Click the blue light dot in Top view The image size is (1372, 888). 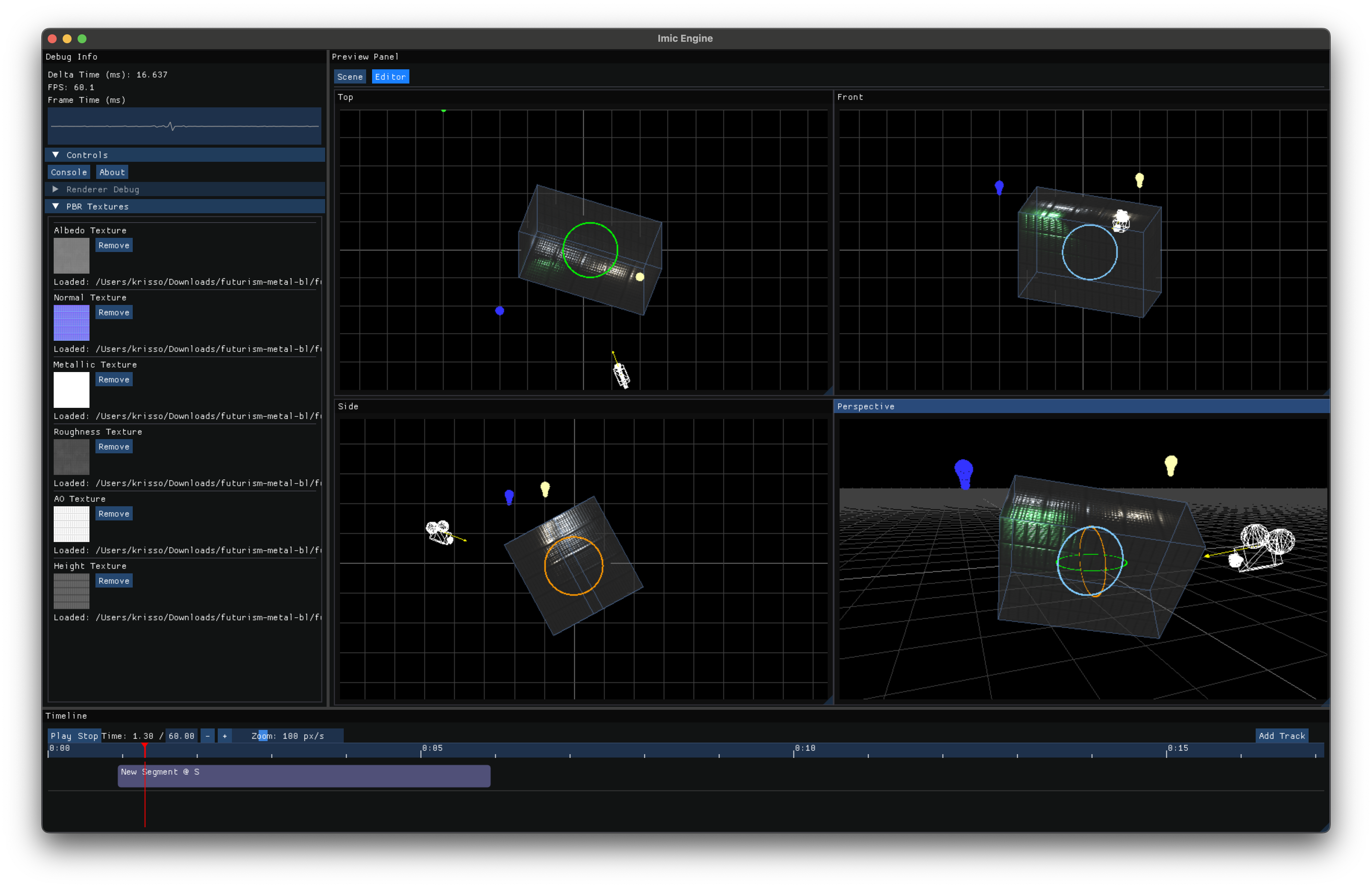(500, 311)
